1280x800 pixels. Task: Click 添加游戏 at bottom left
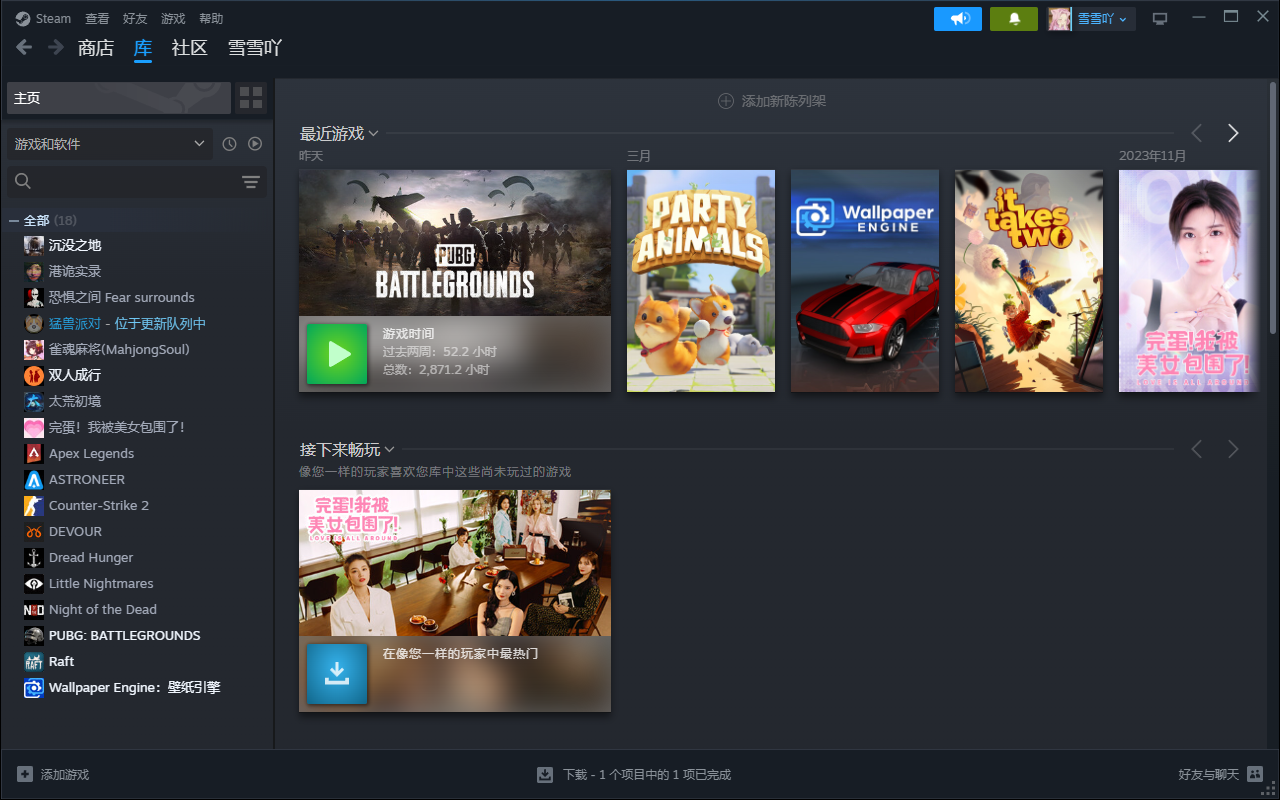[x=53, y=775]
